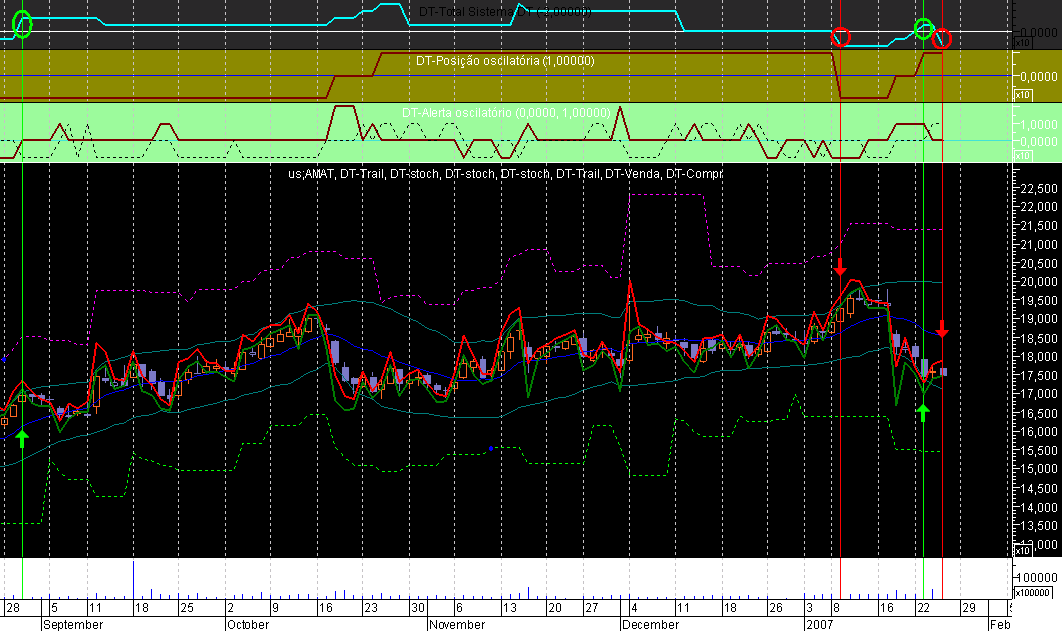Select the 100000 volume axis label
This screenshot has width=1062, height=631.
tap(1038, 578)
